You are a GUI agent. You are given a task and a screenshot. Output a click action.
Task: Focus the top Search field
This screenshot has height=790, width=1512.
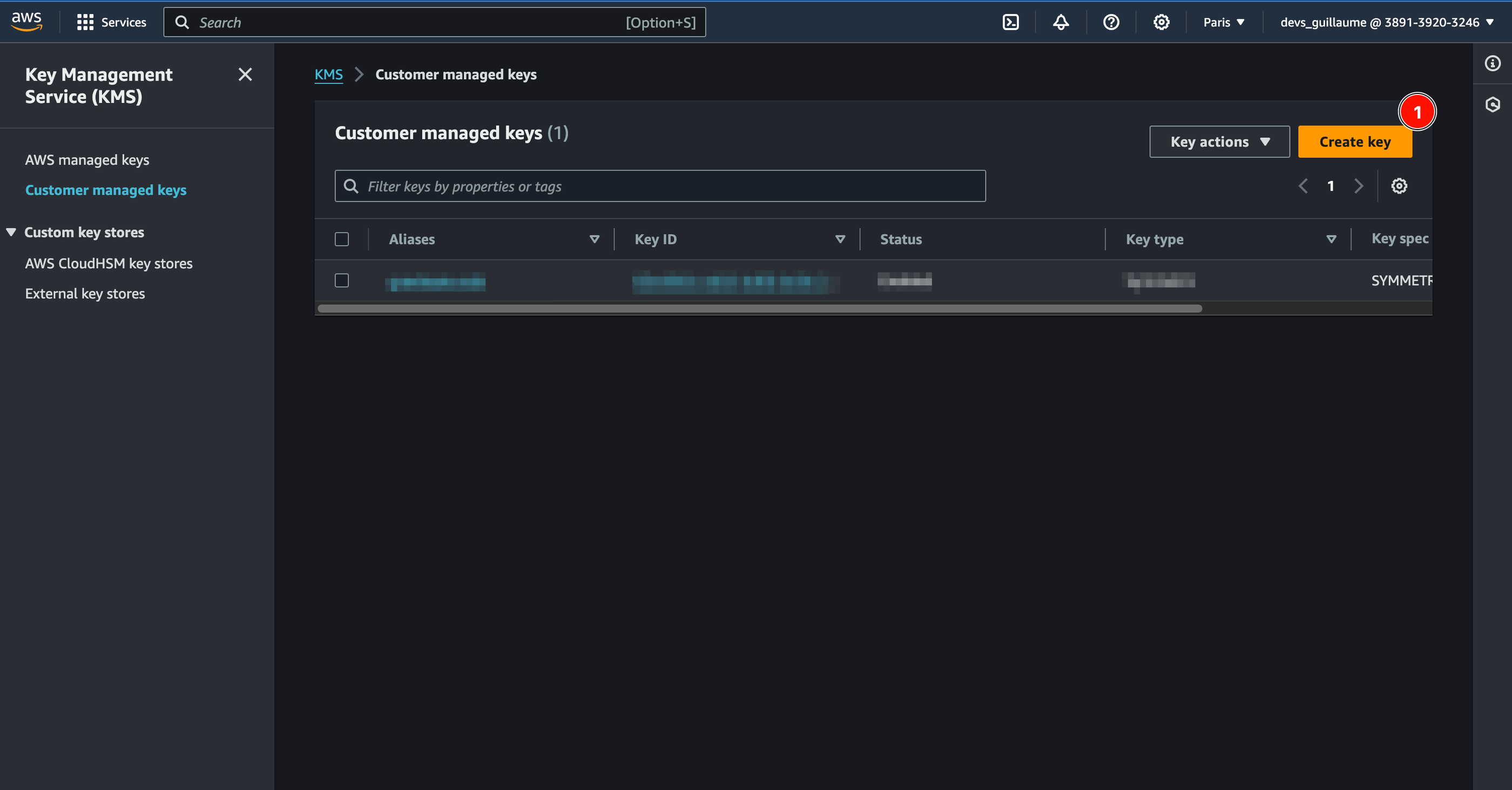[434, 22]
